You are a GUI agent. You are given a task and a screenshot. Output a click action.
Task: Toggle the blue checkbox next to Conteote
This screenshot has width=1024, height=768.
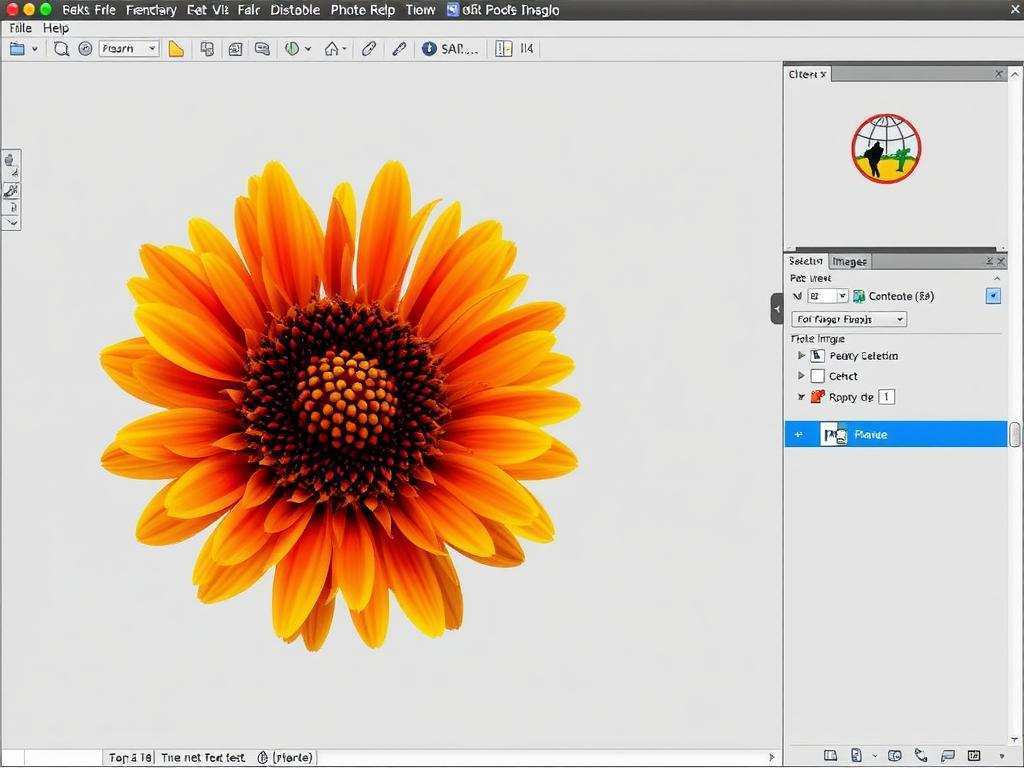pyautogui.click(x=993, y=296)
